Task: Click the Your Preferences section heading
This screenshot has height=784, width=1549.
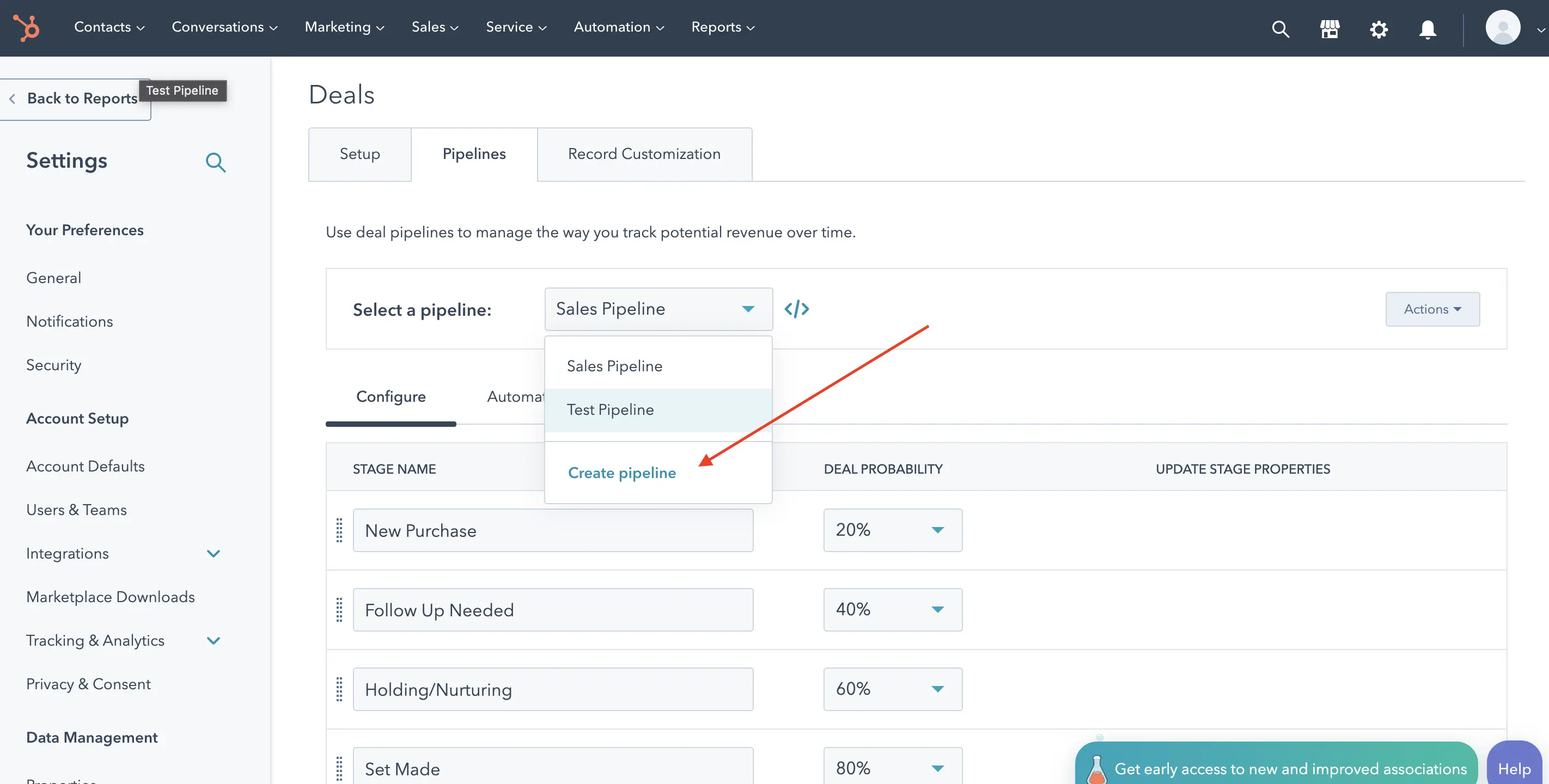Action: [85, 230]
